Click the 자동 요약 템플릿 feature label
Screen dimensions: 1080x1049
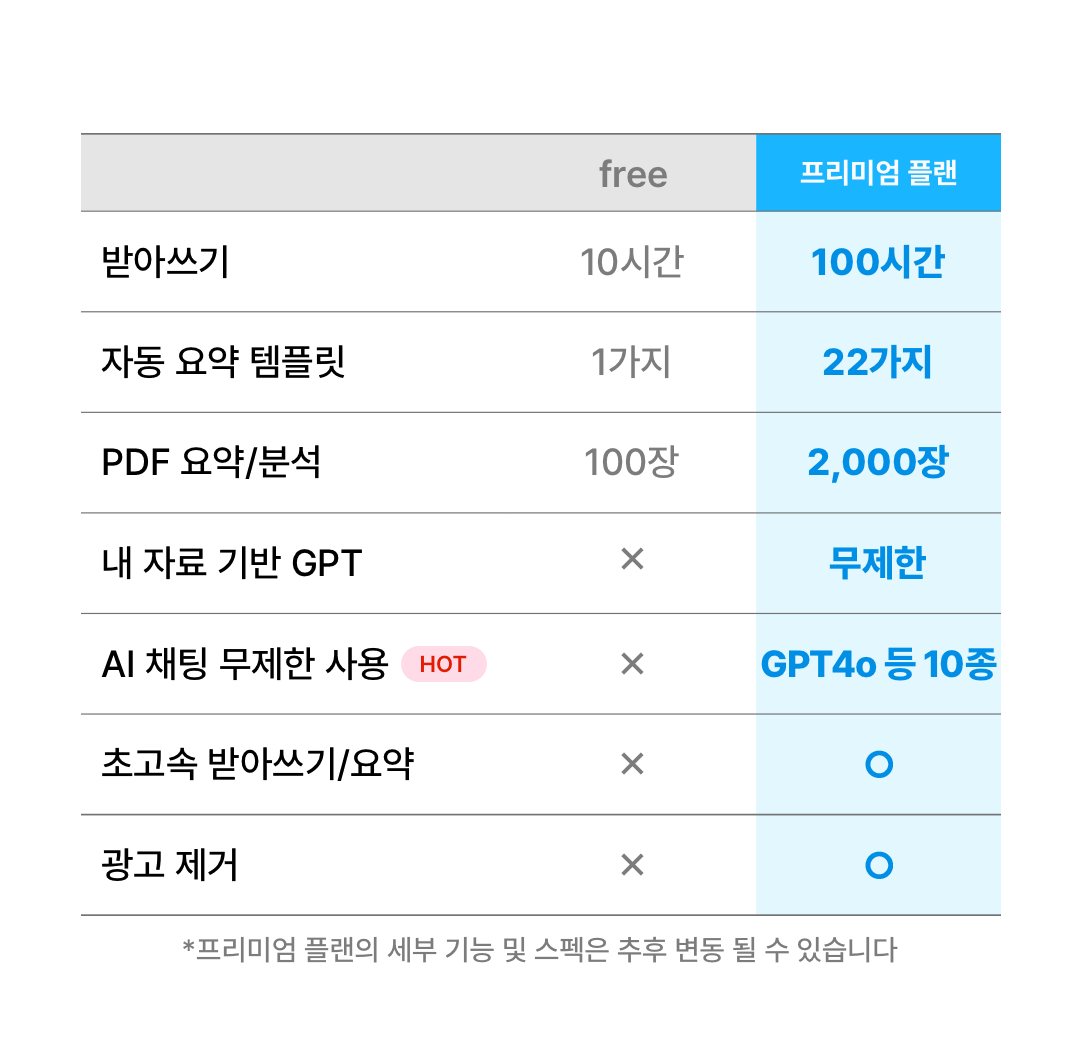pos(223,362)
